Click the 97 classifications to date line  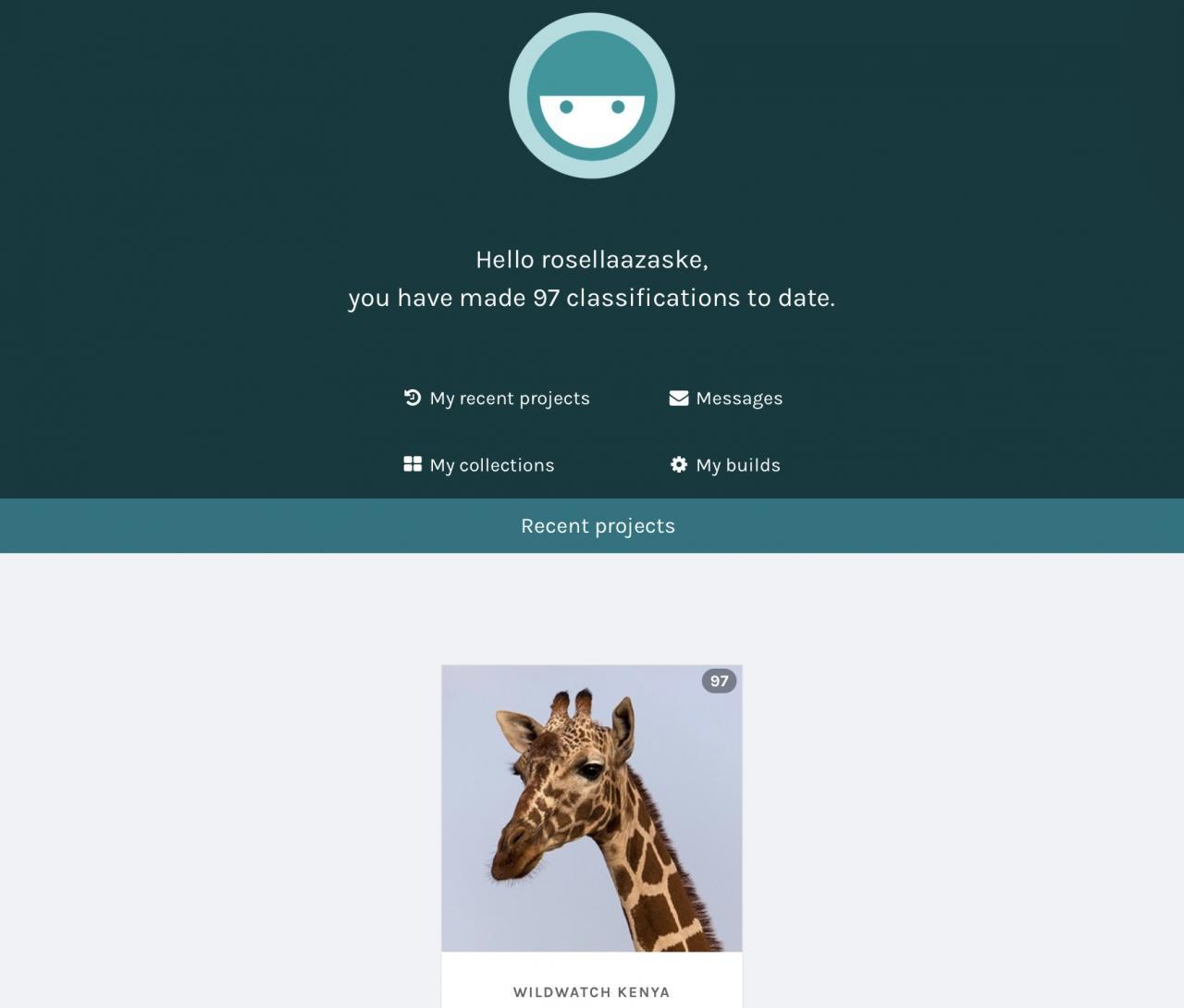(x=592, y=298)
